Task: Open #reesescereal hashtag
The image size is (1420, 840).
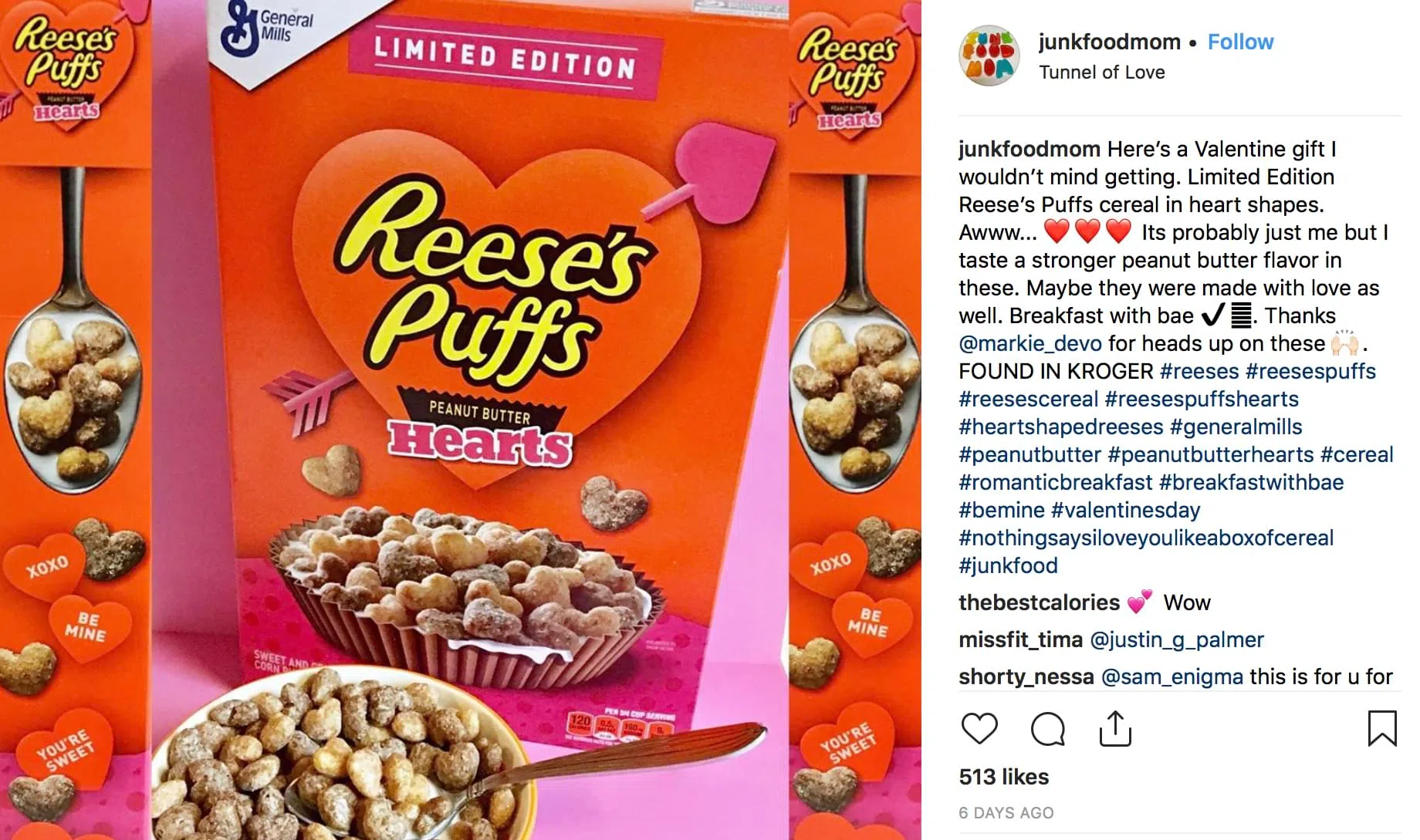Action: pyautogui.click(x=1028, y=399)
